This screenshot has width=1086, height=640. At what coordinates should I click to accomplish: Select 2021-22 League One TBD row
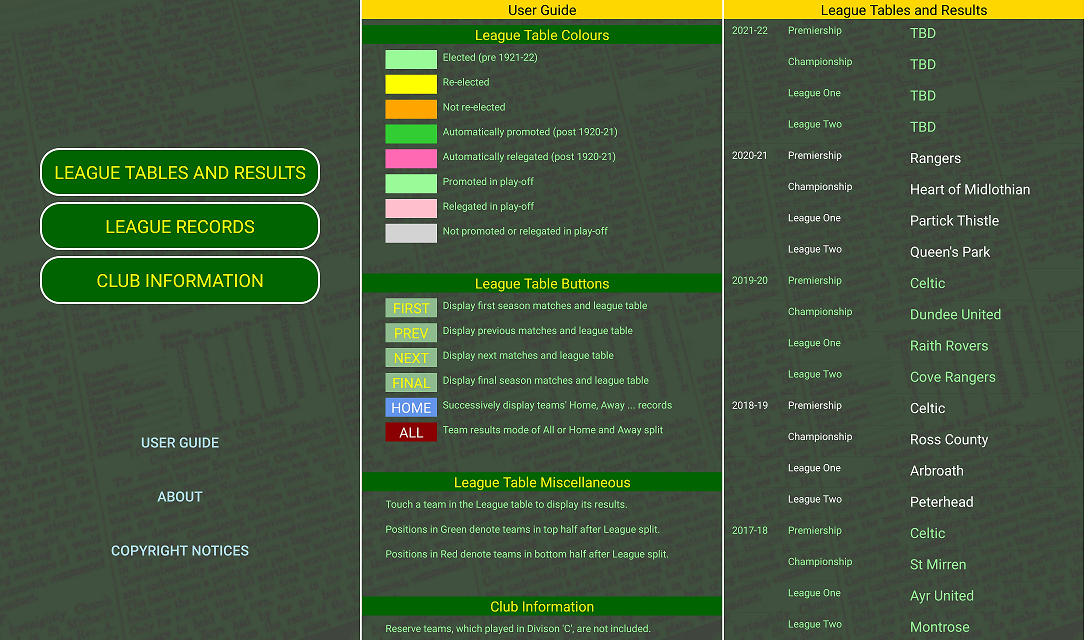tap(905, 96)
